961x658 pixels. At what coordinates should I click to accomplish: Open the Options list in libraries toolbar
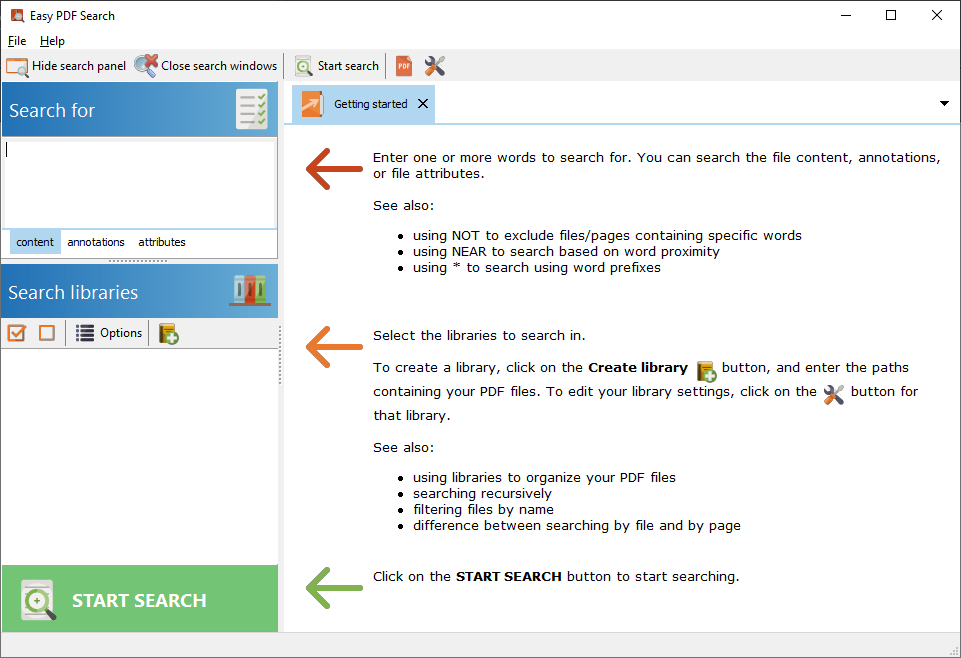click(109, 333)
